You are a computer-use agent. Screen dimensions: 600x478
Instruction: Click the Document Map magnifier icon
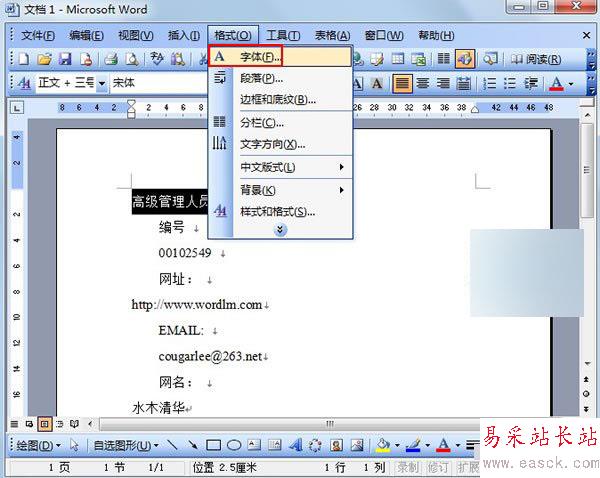pos(490,59)
